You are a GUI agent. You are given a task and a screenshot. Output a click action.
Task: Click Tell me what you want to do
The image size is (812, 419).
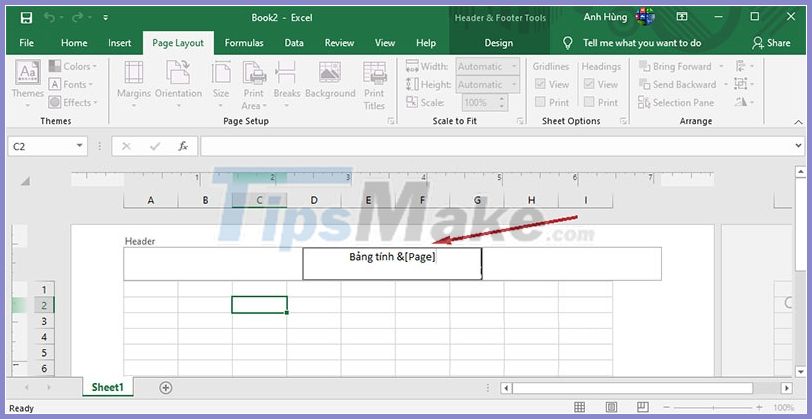(x=642, y=43)
